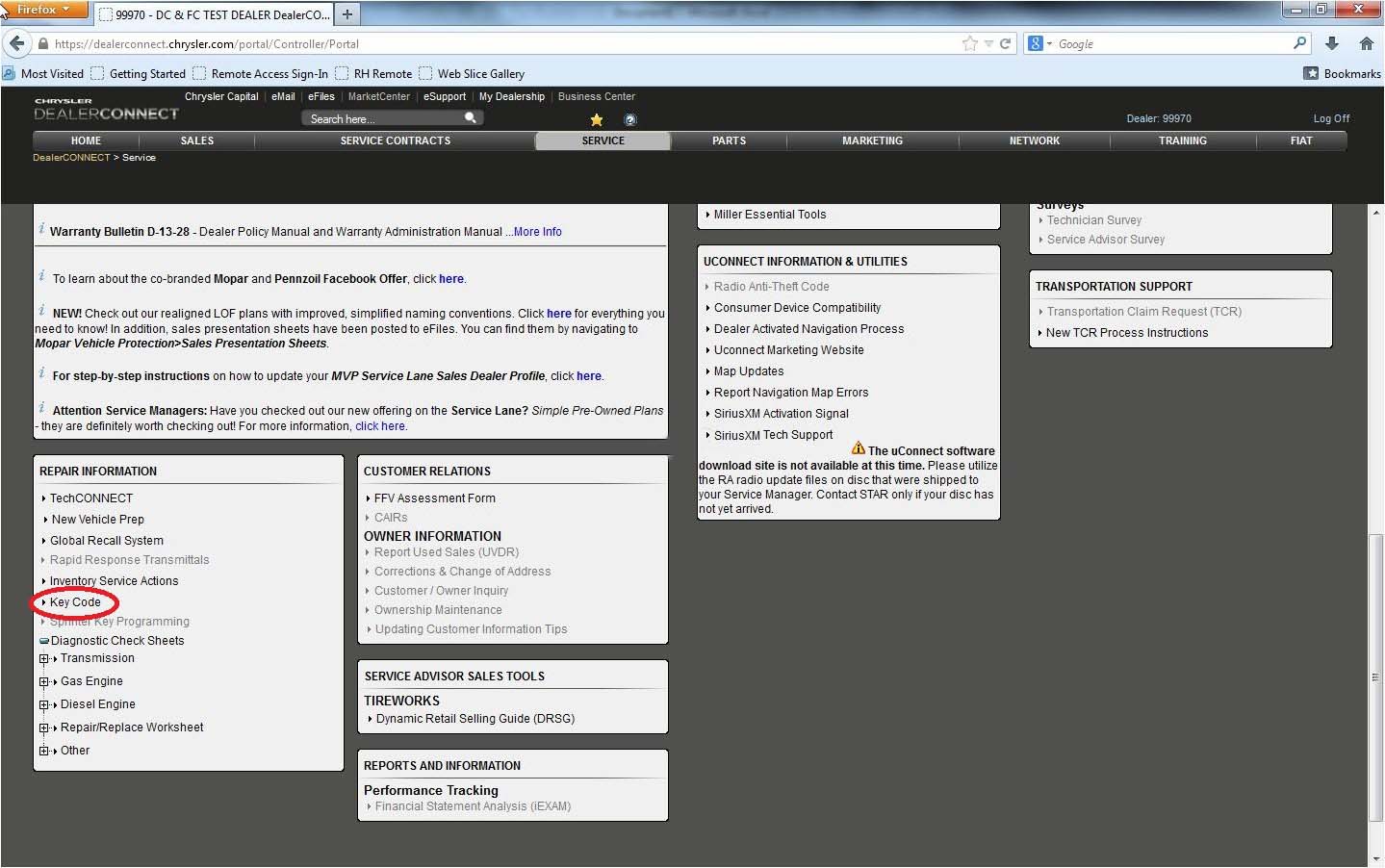Click the bookmark star in address bar
The image size is (1385, 868).
point(969,43)
